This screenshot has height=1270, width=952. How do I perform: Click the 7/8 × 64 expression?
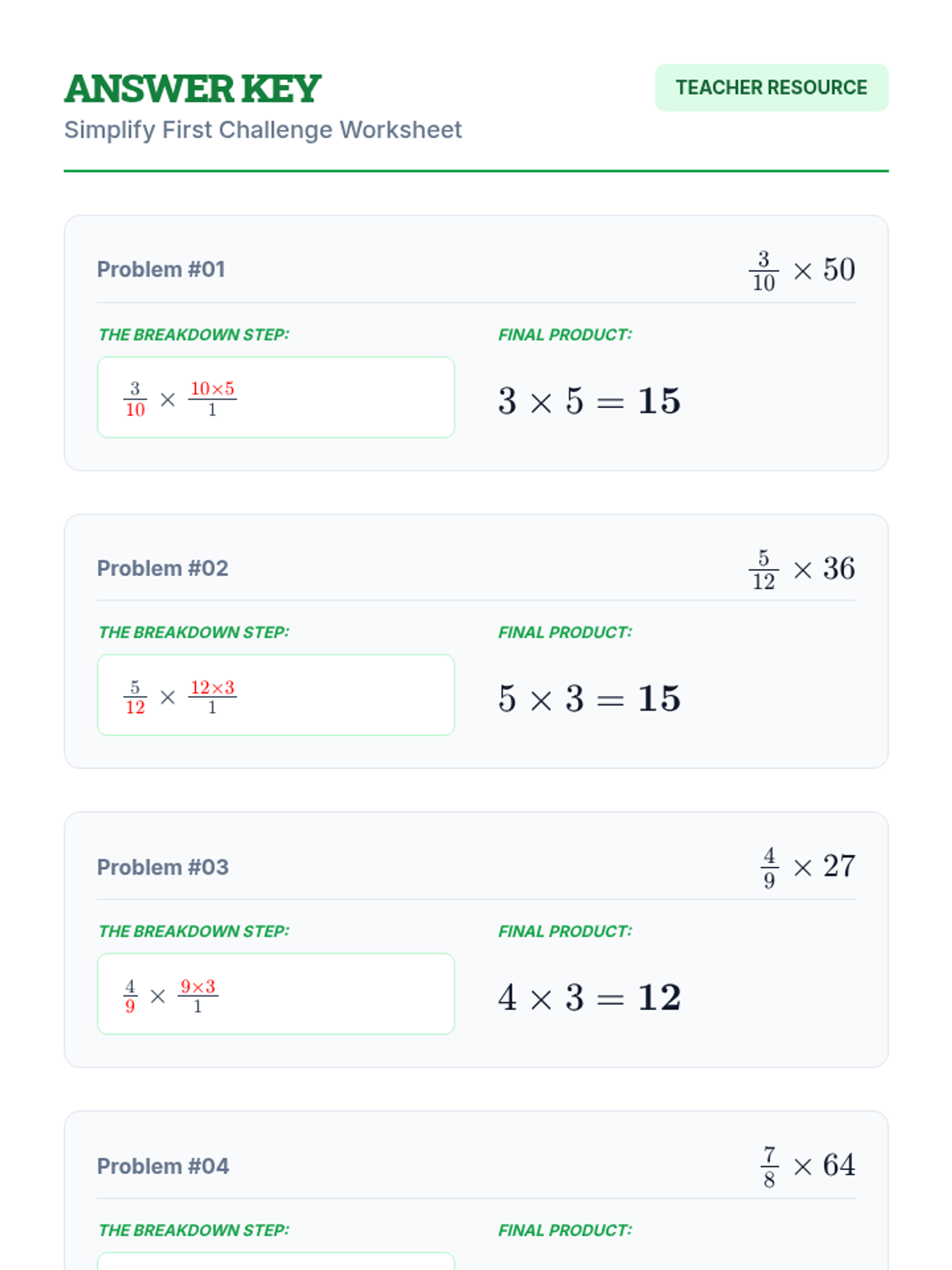pos(808,1166)
